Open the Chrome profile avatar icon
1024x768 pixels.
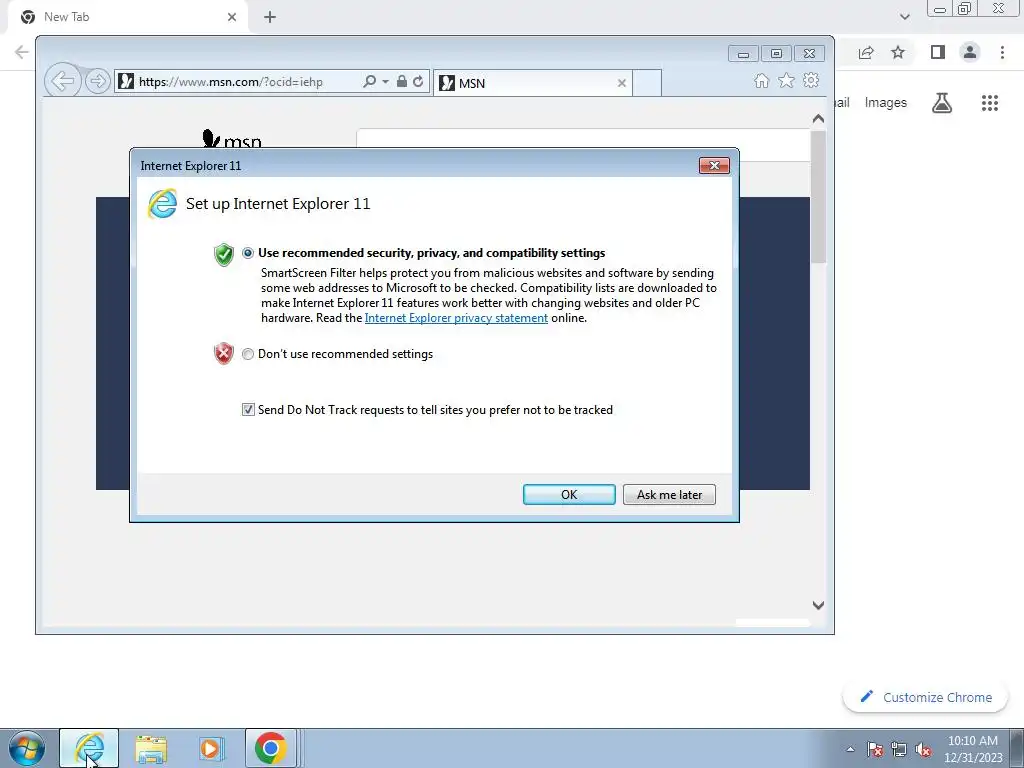[970, 52]
